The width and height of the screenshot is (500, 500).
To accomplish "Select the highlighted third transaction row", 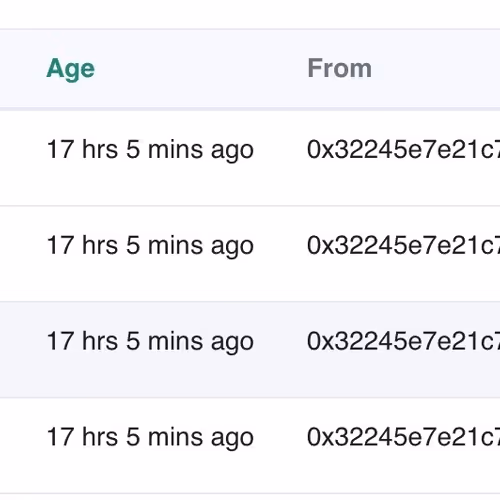I will [x=250, y=350].
